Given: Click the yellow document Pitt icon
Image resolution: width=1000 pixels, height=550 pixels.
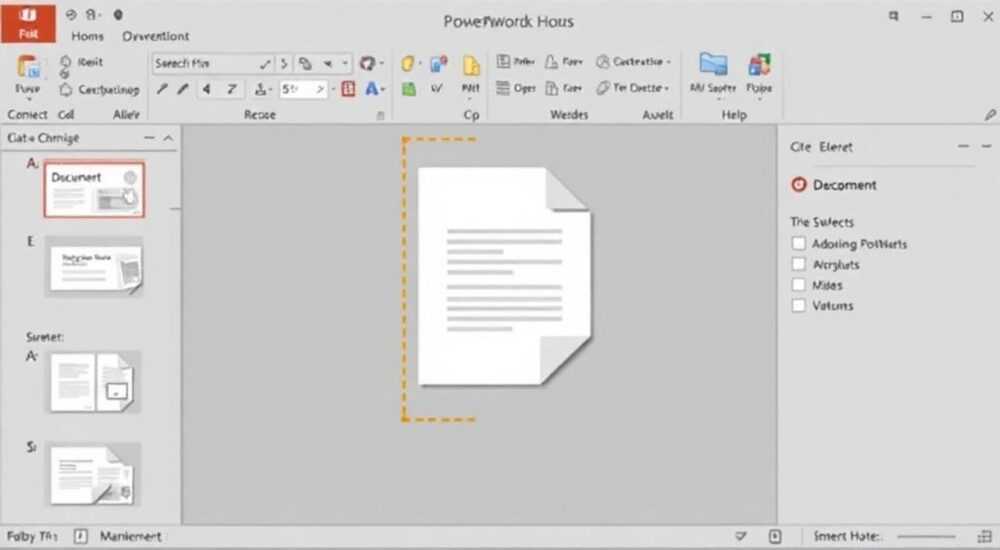Looking at the screenshot, I should 471,66.
